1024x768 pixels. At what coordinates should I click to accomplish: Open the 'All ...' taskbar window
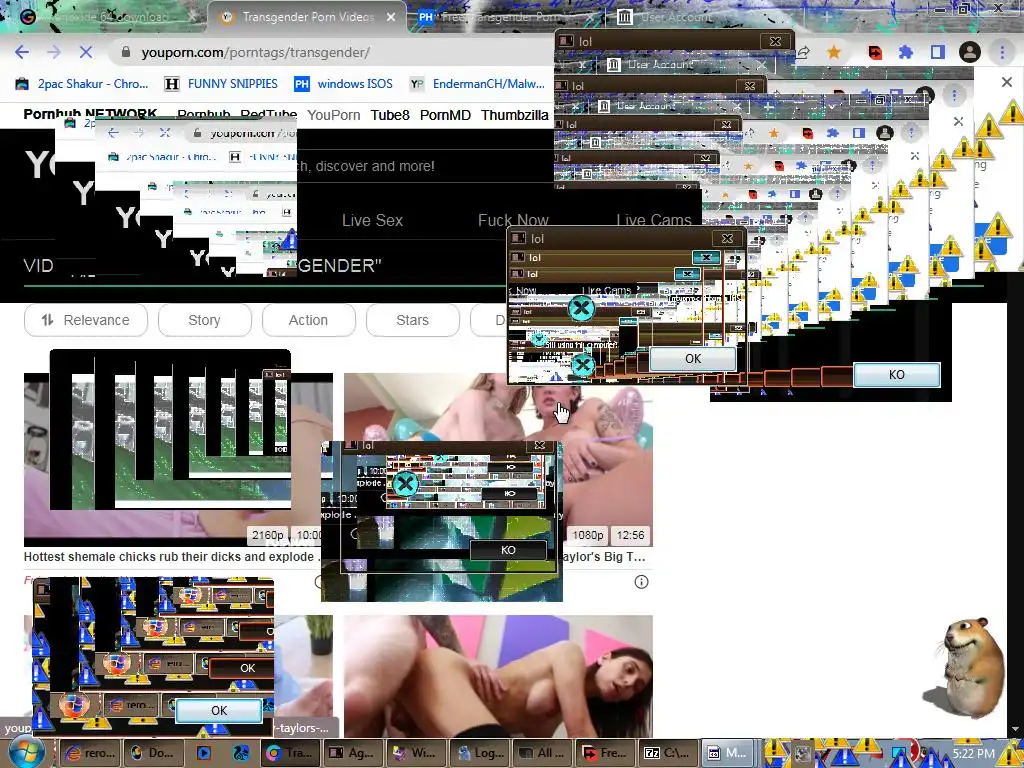541,753
